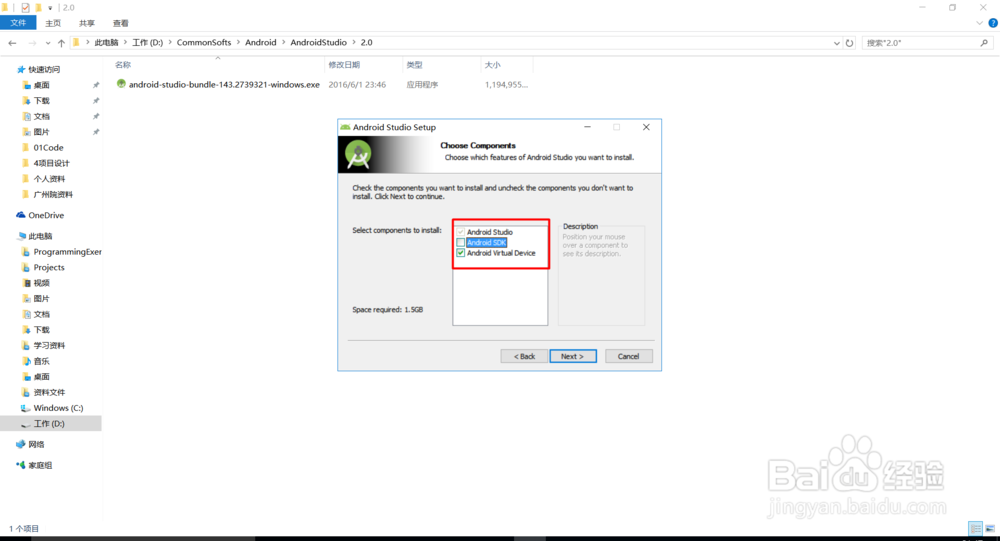This screenshot has width=1000, height=541.
Task: Minimize the Android Studio Setup dialog
Action: [x=587, y=127]
